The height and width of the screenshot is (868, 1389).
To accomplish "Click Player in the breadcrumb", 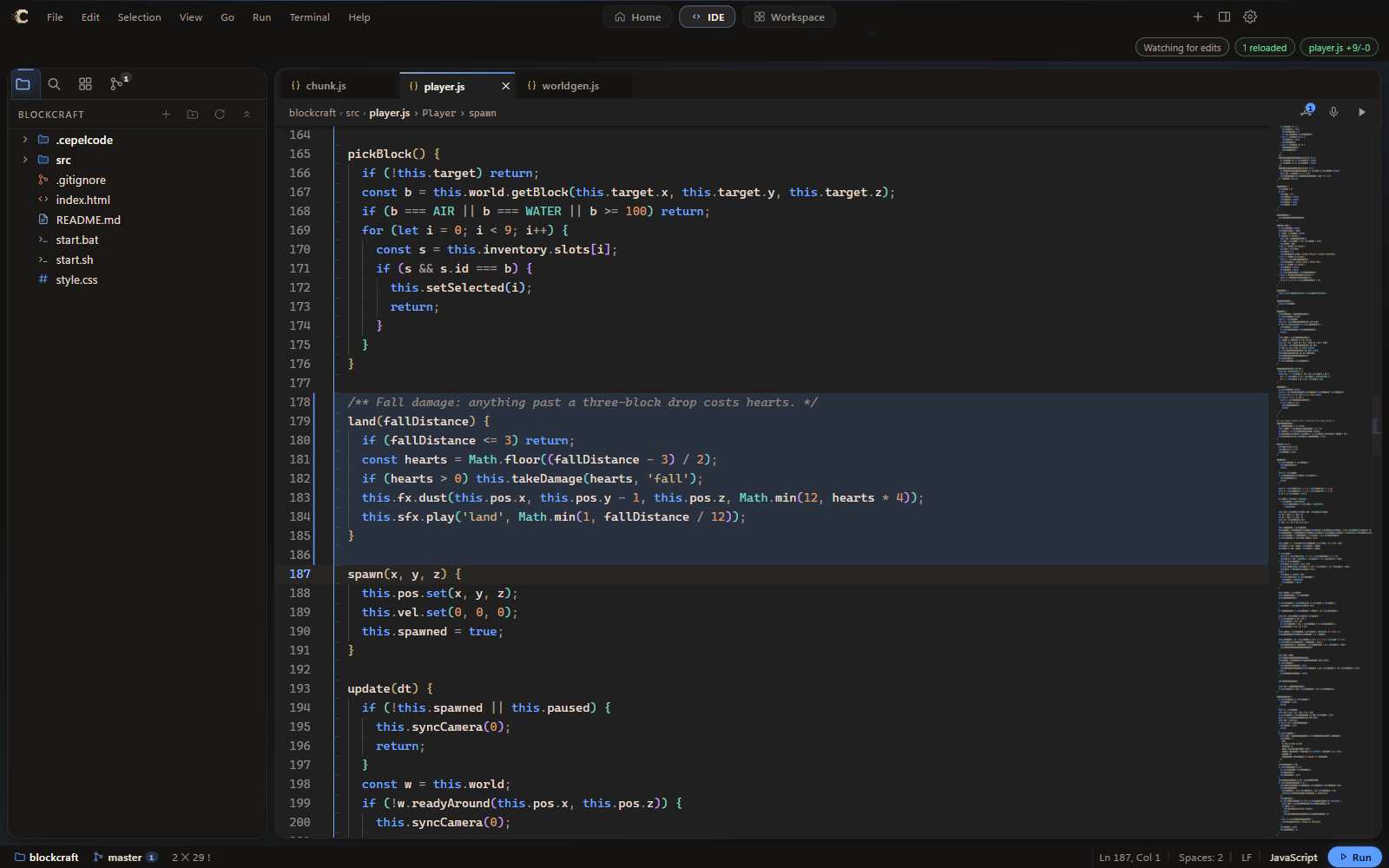I will [x=438, y=113].
